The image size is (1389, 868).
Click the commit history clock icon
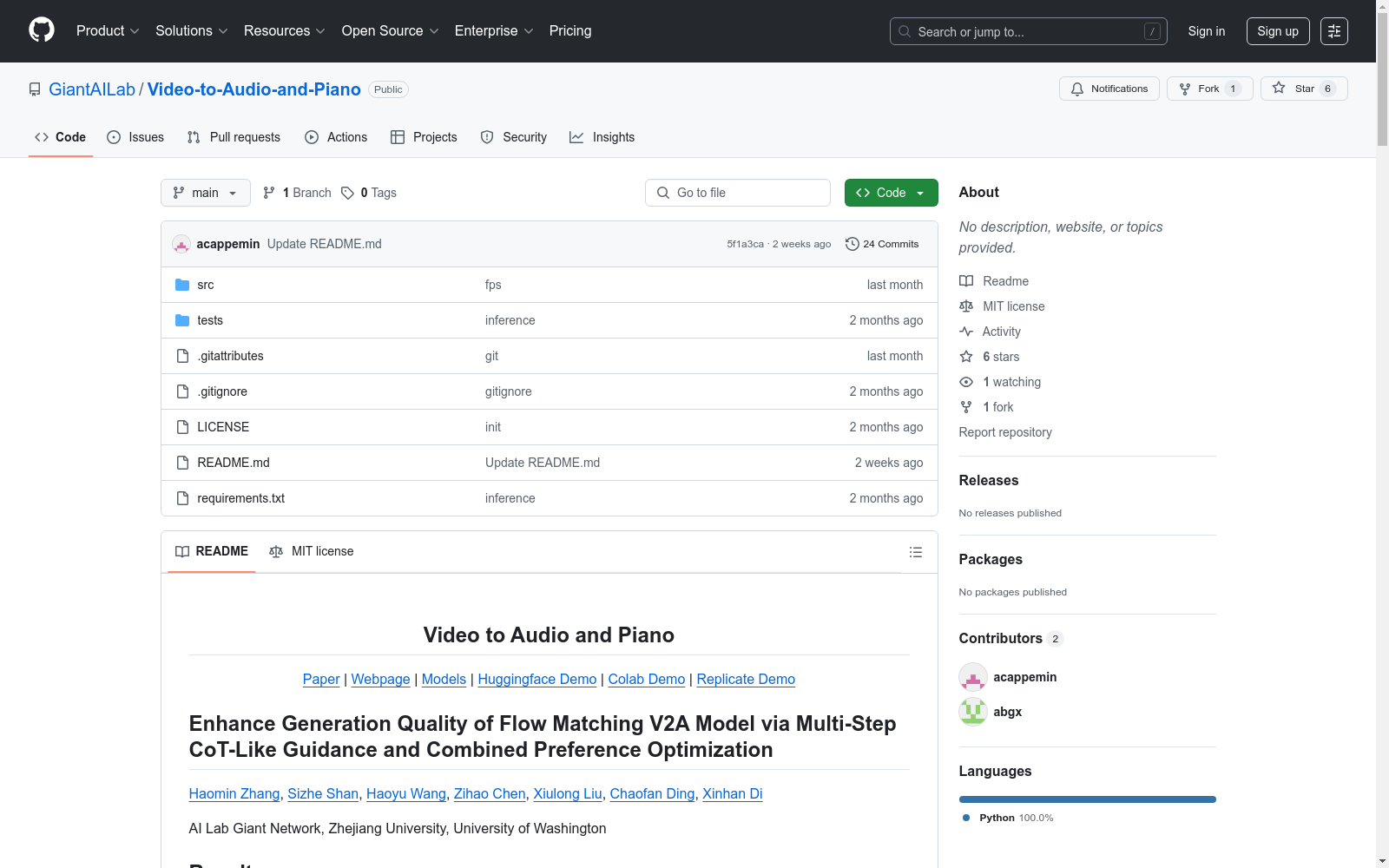click(x=852, y=244)
